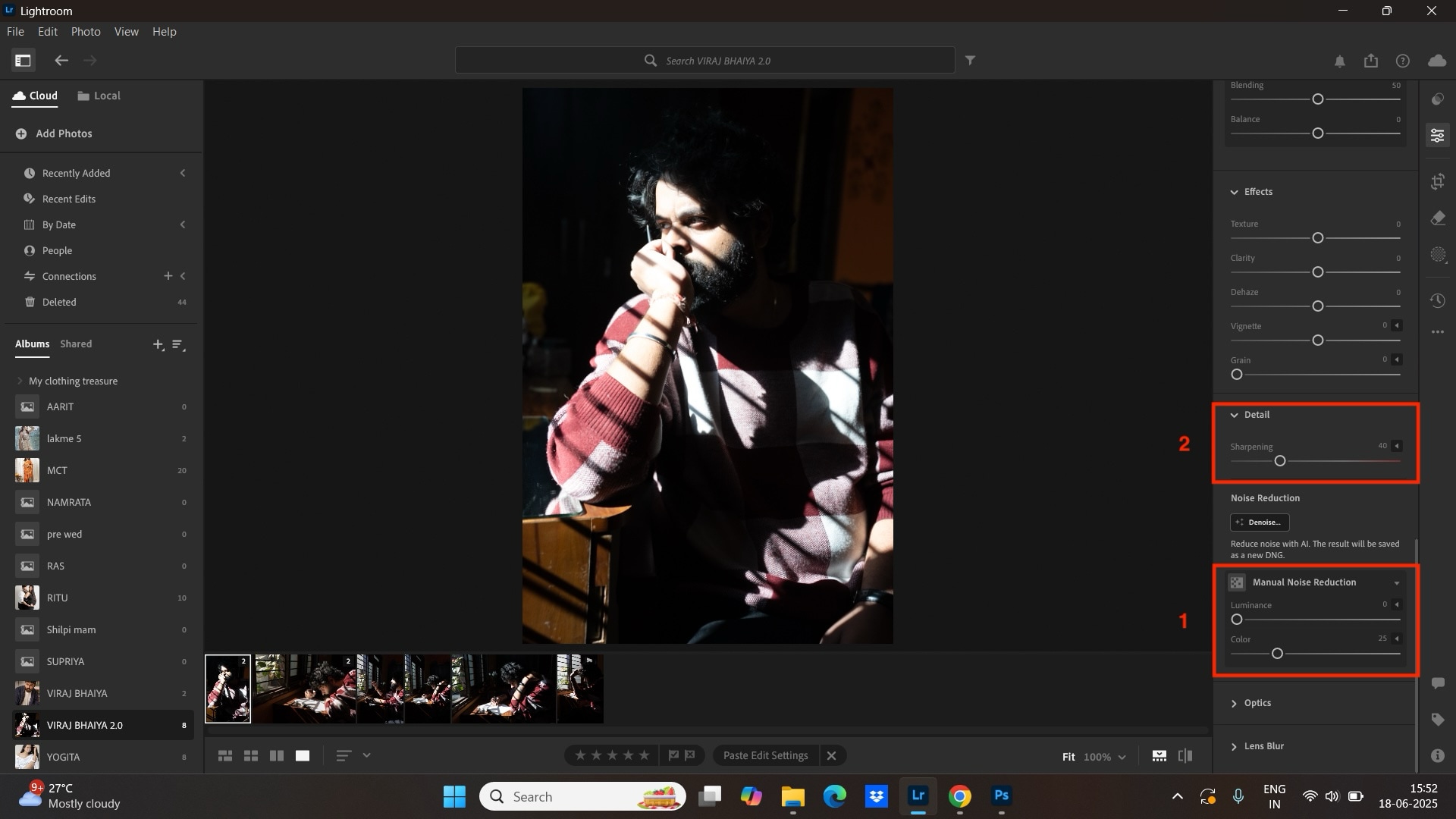Screen dimensions: 1456x819
Task: Expand By Date arrow
Action: tap(183, 224)
